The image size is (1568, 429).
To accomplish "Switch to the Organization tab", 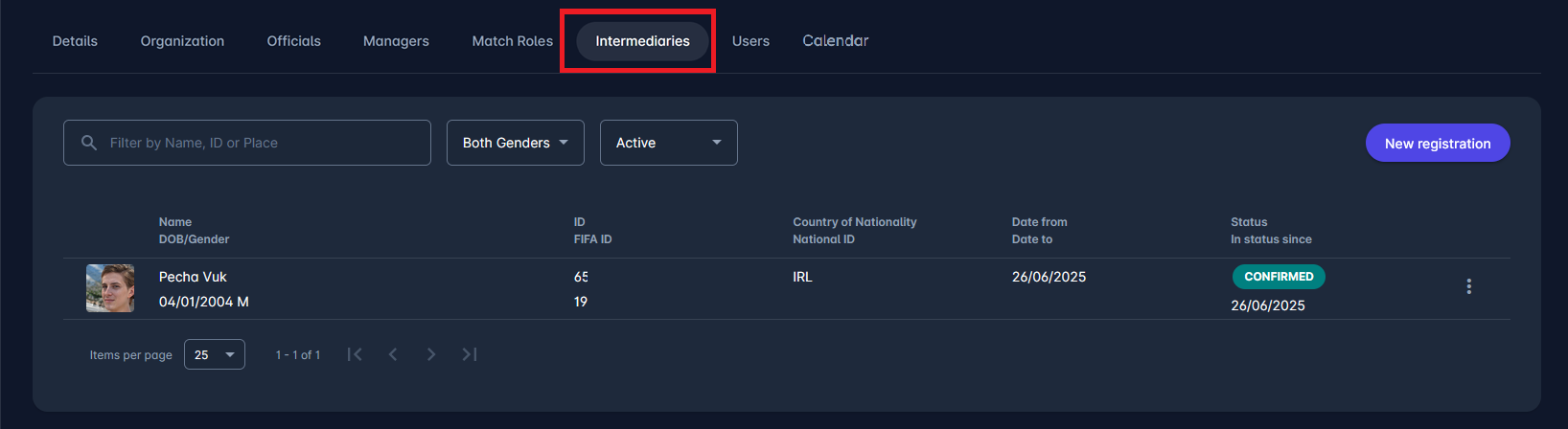I will (x=182, y=41).
